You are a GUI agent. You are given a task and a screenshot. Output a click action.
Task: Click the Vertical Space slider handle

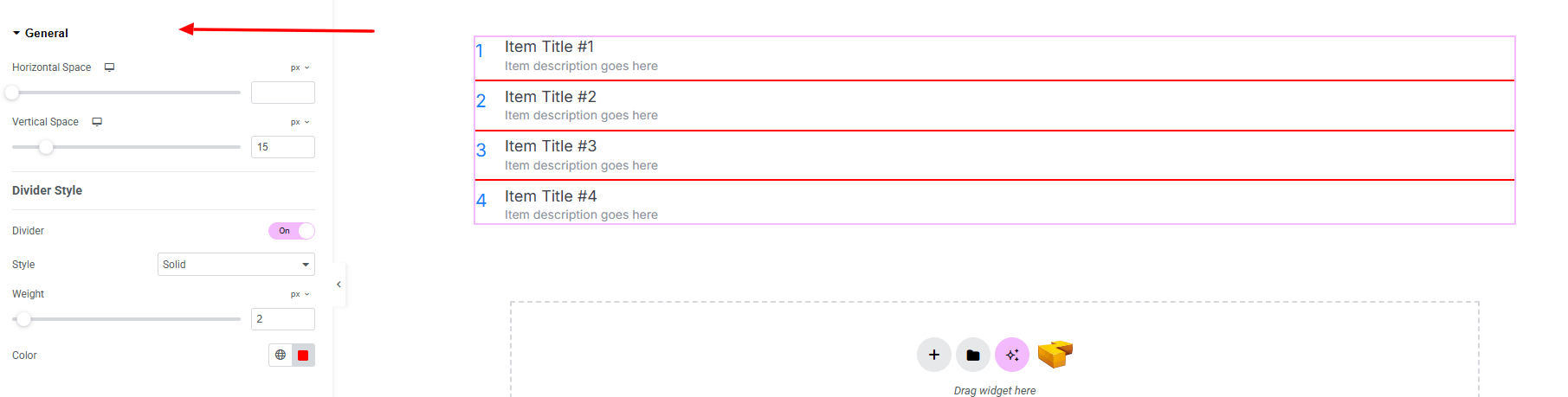click(47, 147)
